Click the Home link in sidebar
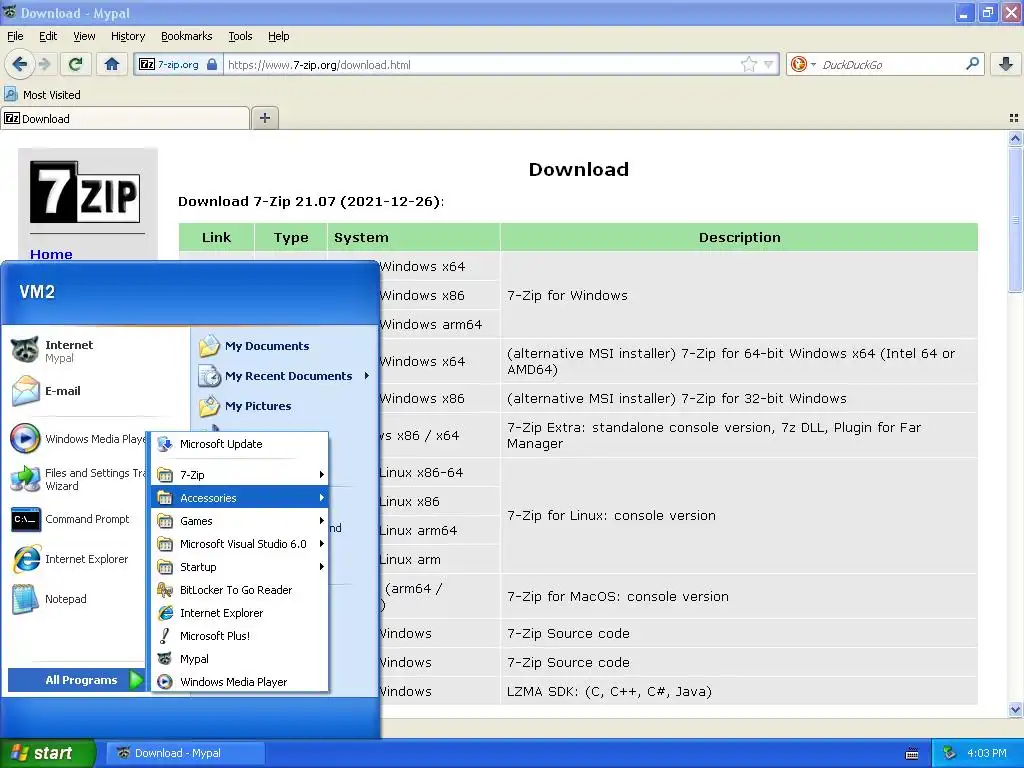 (51, 254)
